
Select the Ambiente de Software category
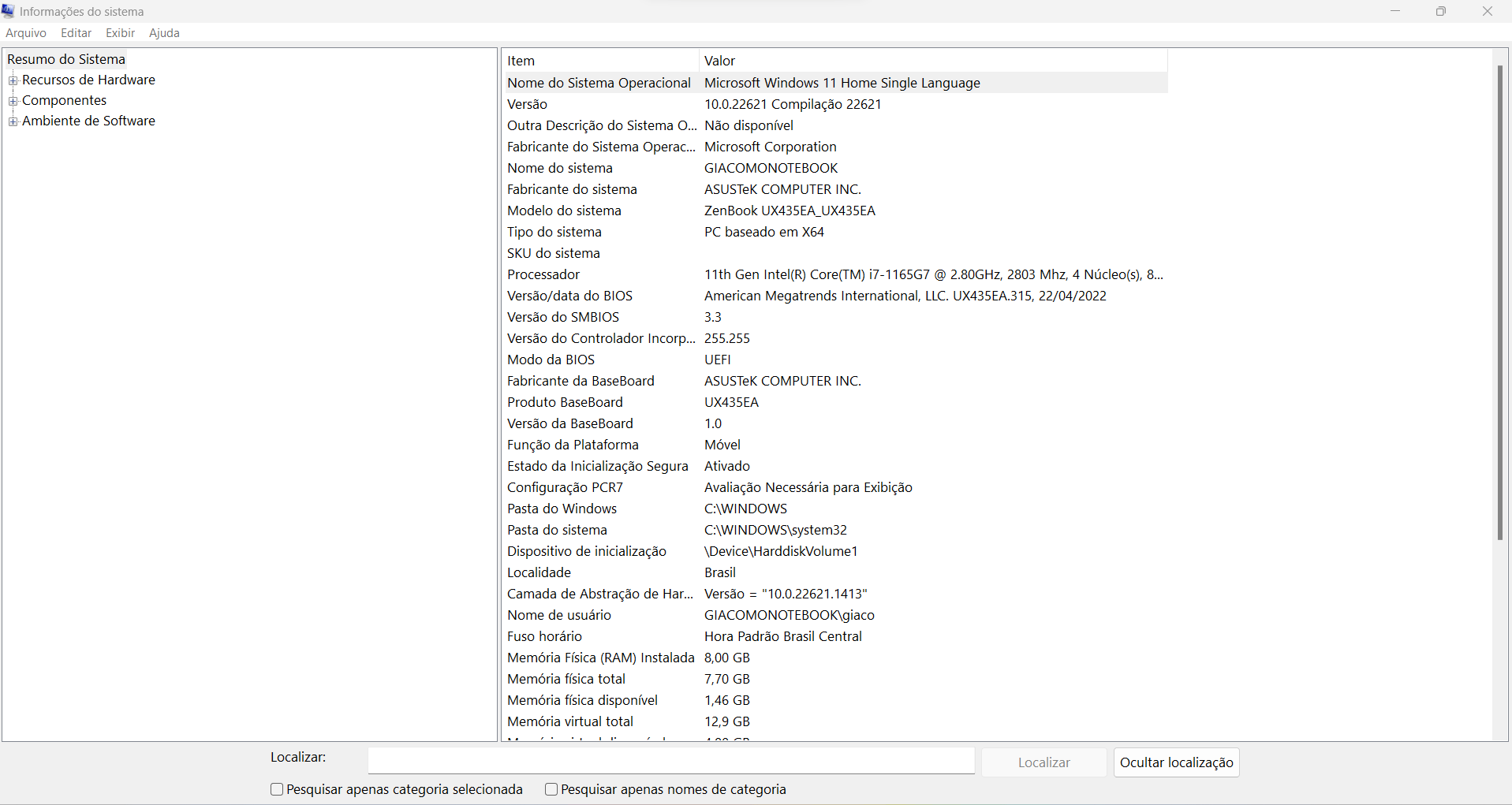pyautogui.click(x=88, y=121)
